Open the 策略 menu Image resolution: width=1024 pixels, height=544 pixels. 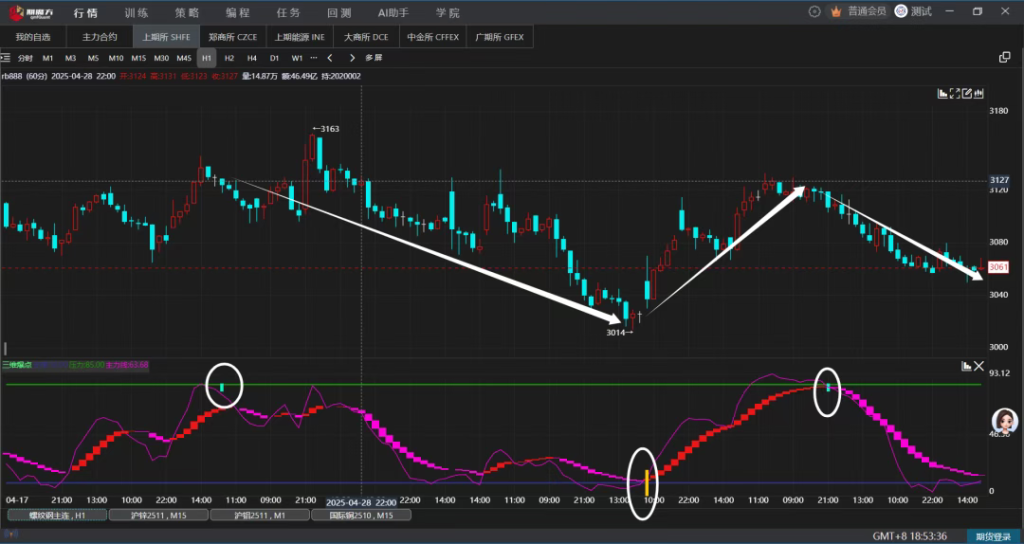[186, 12]
